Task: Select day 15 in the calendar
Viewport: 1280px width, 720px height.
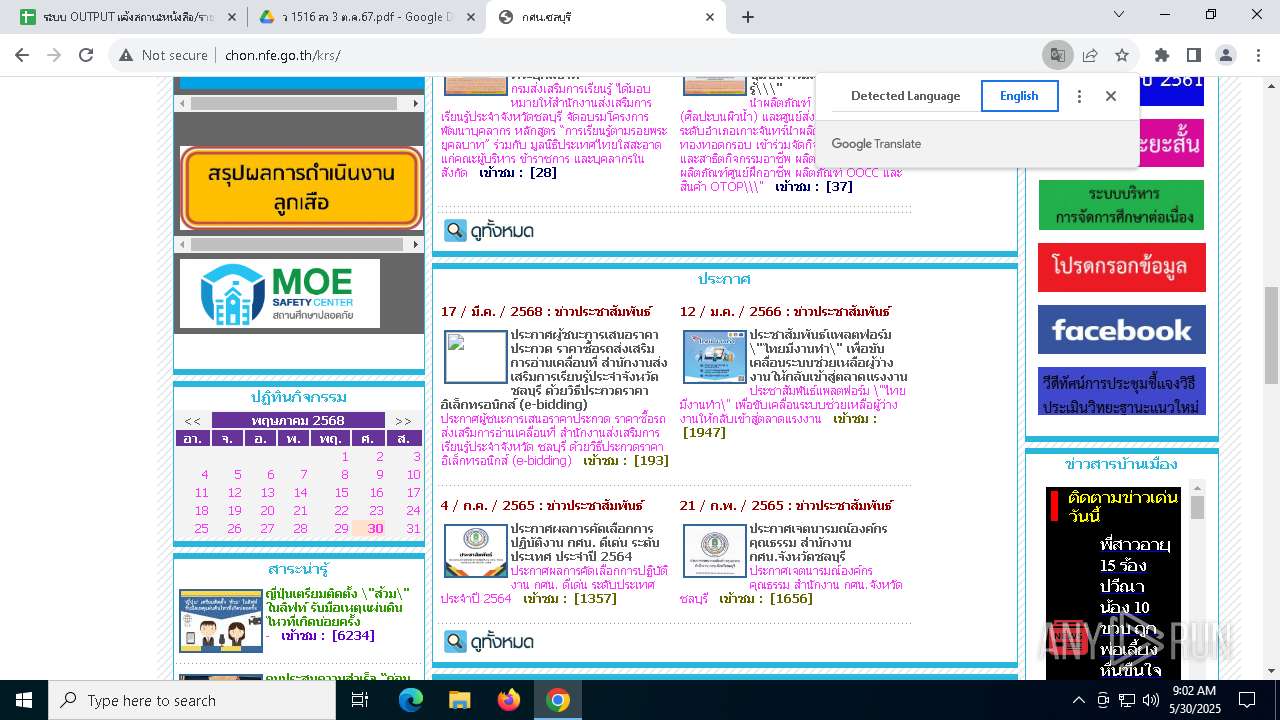Action: pyautogui.click(x=341, y=492)
